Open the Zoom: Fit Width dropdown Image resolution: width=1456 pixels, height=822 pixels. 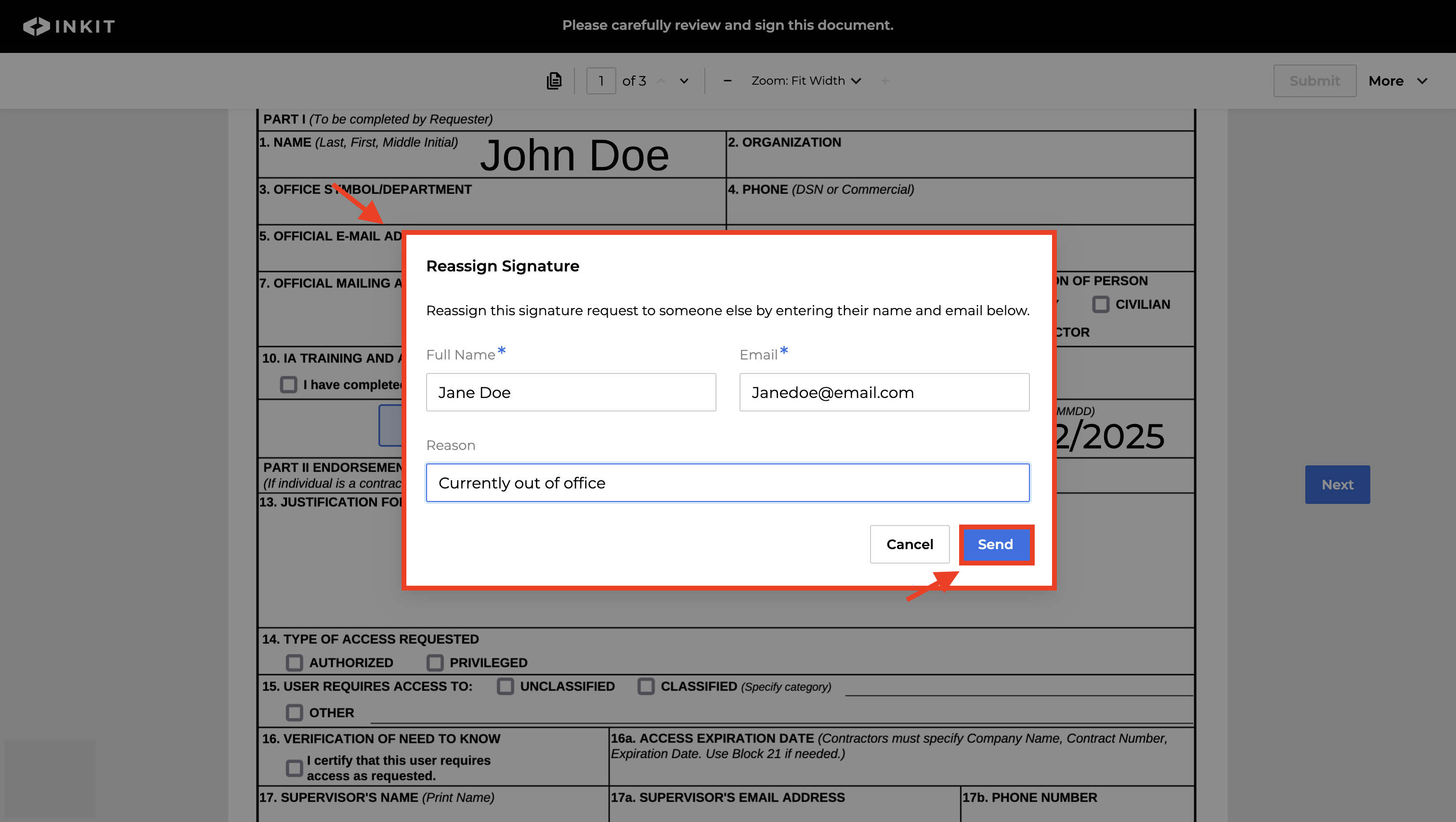pos(806,81)
